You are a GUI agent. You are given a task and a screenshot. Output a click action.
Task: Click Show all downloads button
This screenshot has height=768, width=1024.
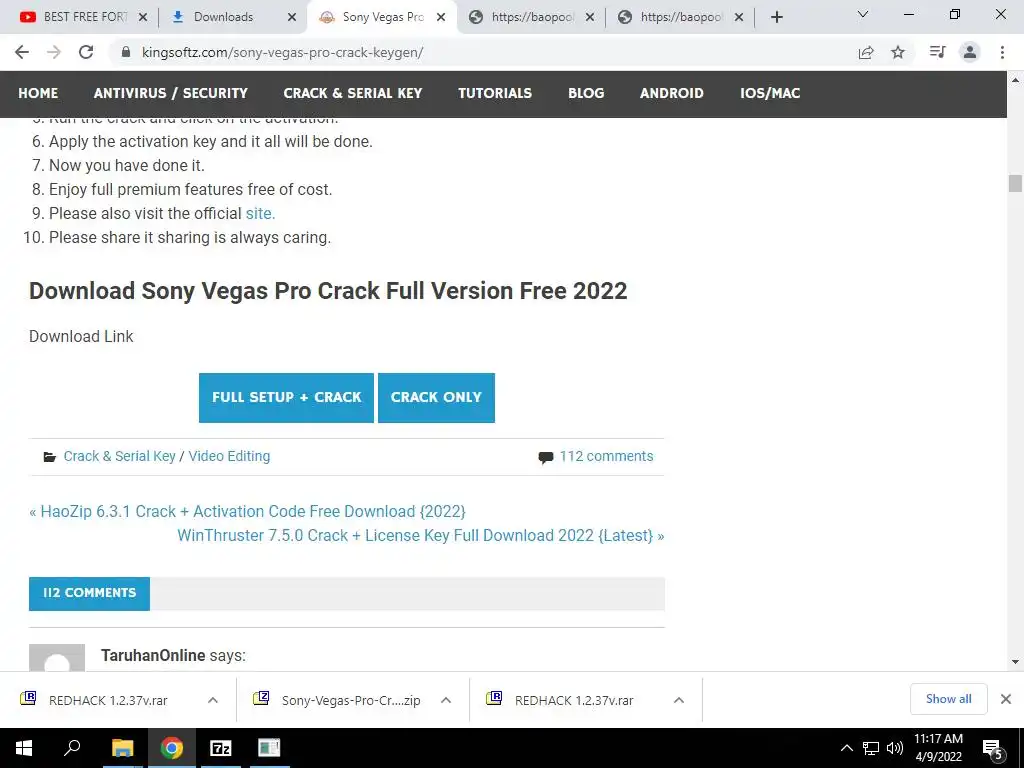pyautogui.click(x=948, y=699)
